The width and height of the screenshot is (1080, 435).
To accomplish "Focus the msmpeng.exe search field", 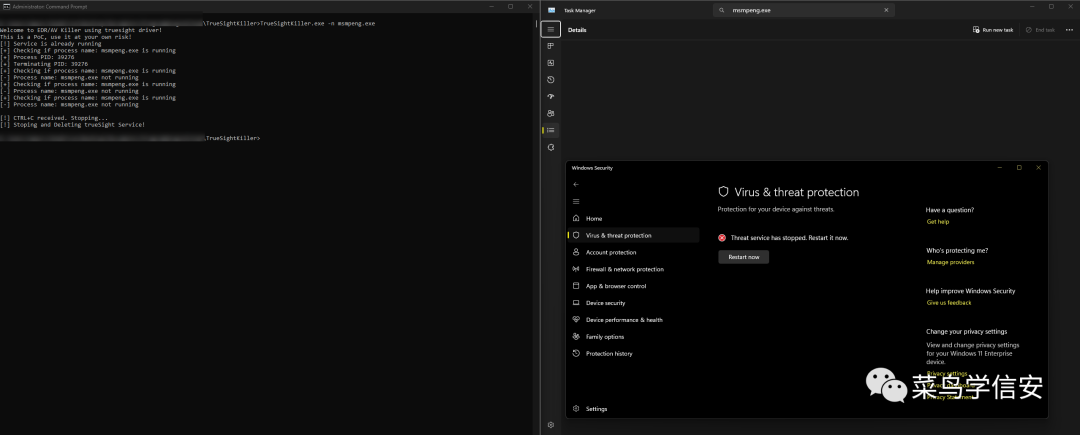I will click(804, 10).
